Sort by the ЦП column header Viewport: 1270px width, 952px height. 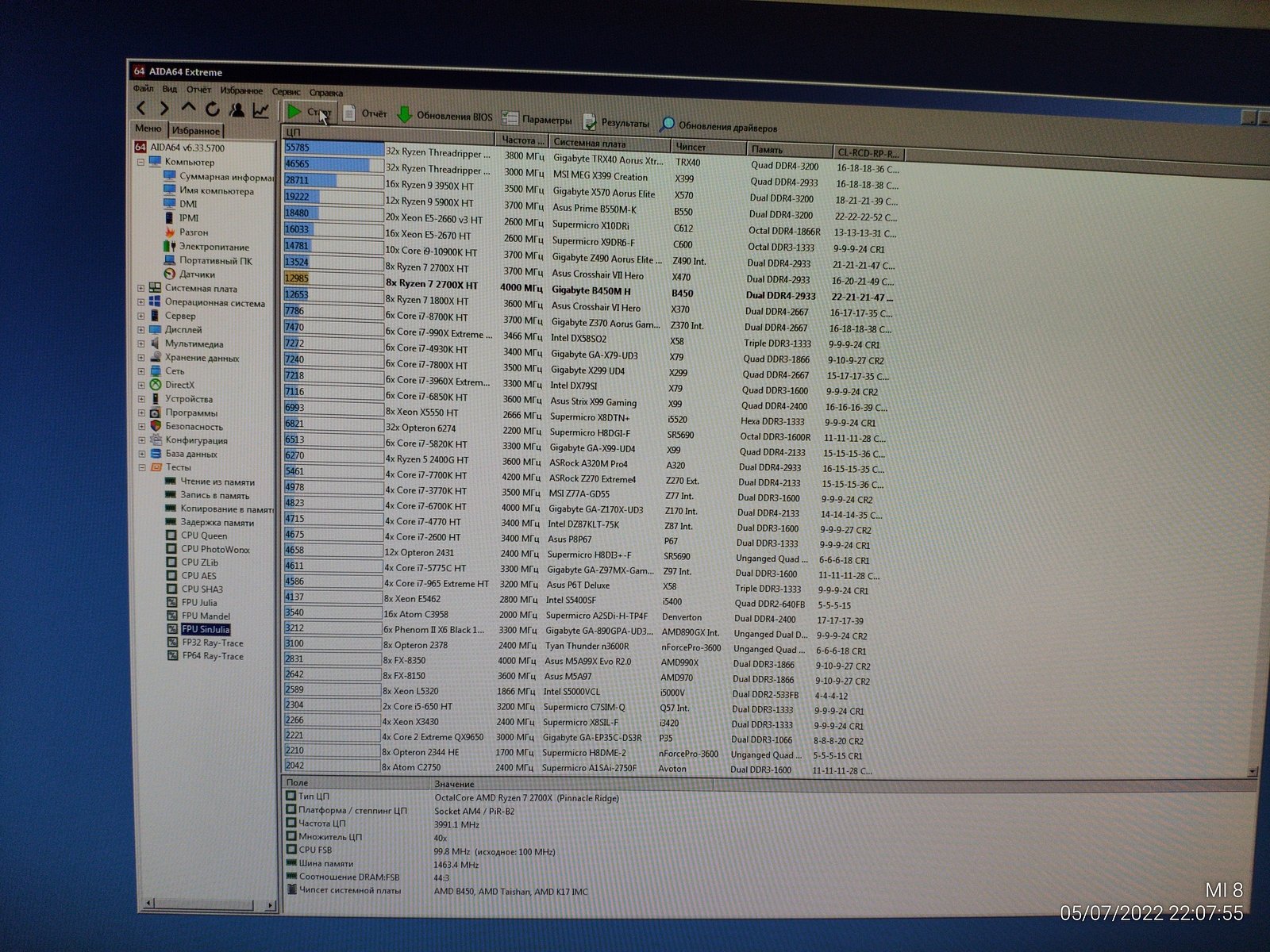click(x=390, y=134)
